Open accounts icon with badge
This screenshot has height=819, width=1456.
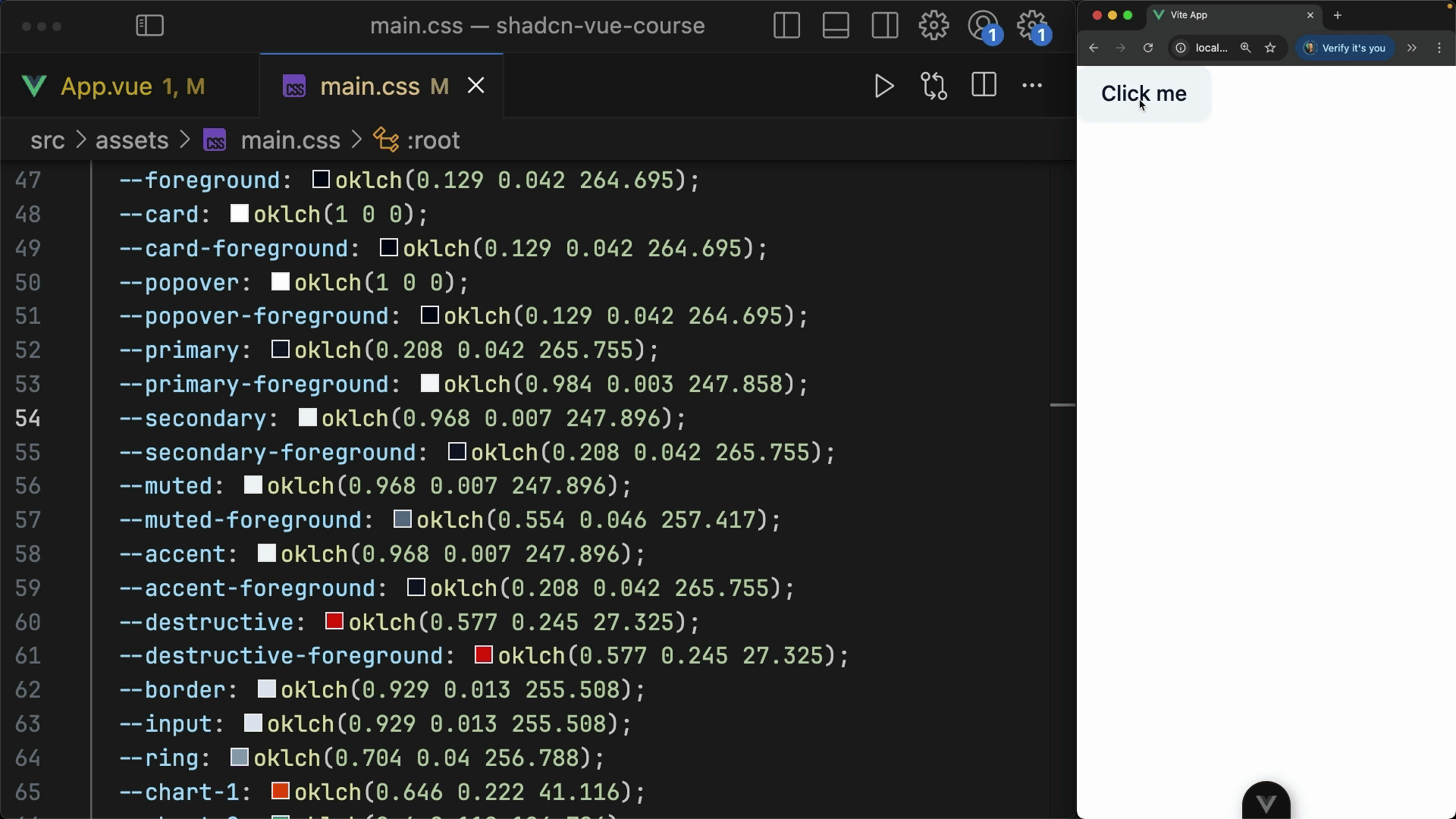[x=985, y=27]
